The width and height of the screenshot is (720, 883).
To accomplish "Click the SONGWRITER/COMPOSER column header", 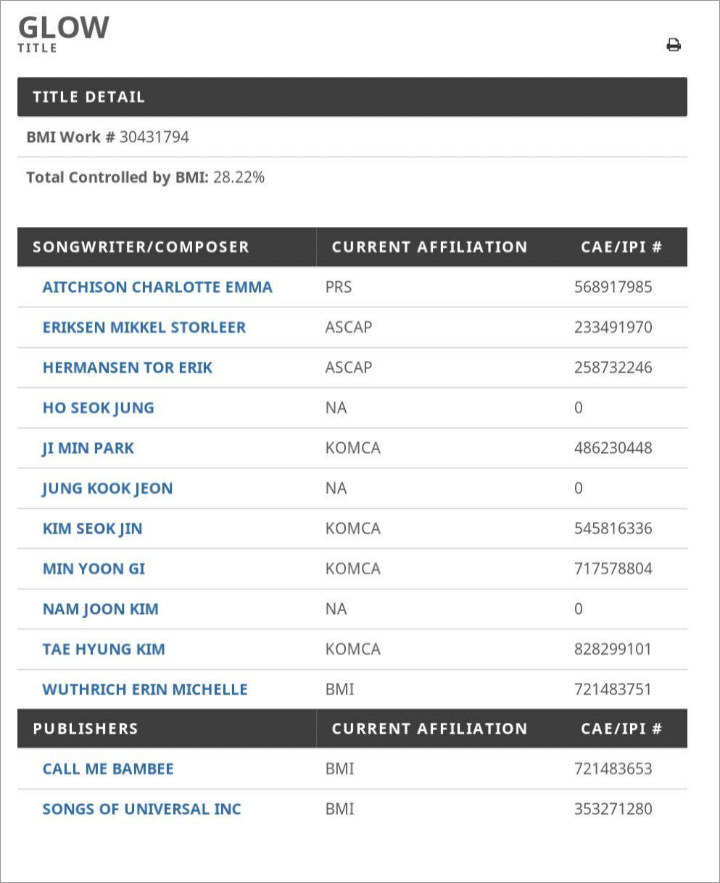I will tap(141, 247).
